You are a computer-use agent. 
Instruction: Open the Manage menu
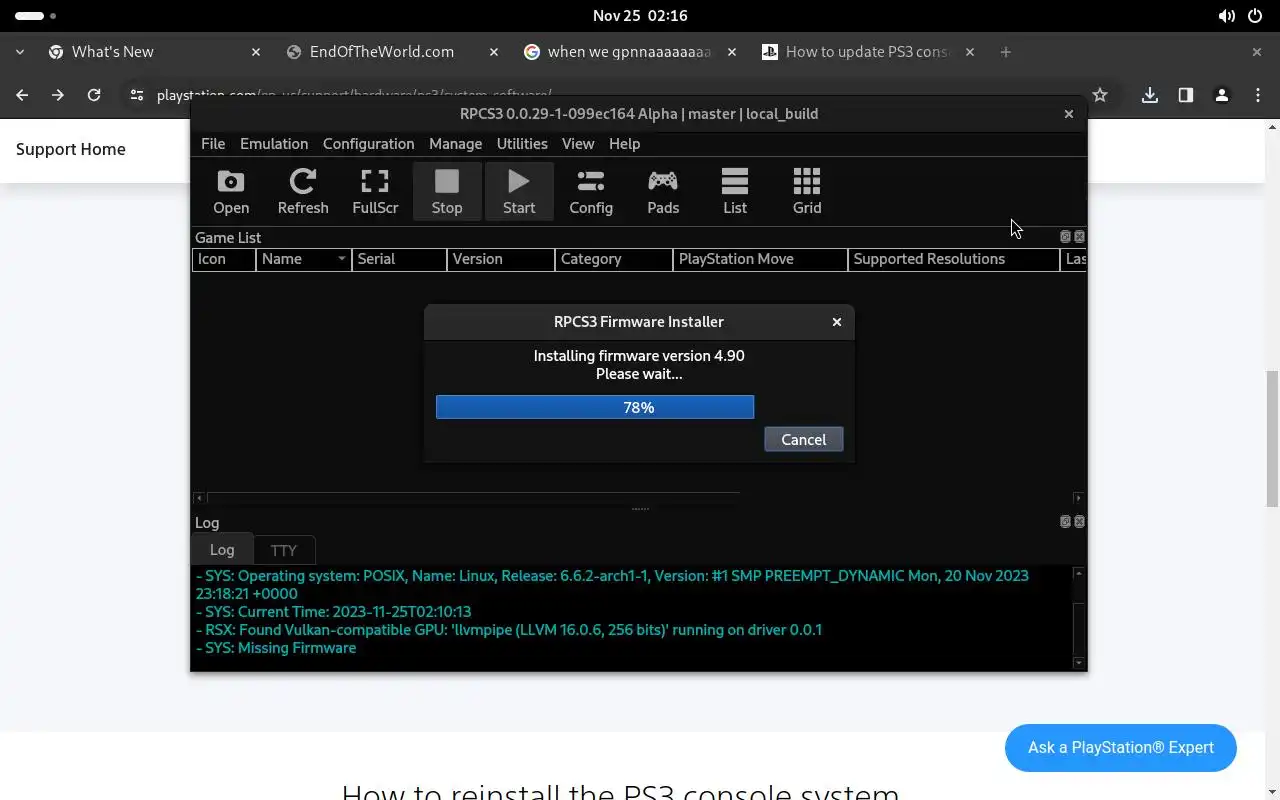[x=455, y=144]
